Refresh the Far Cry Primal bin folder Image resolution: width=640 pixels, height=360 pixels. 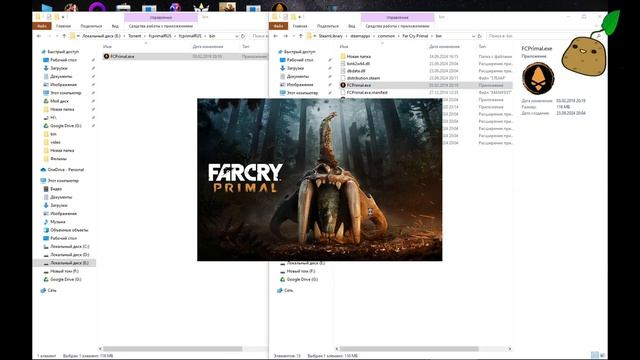480,36
